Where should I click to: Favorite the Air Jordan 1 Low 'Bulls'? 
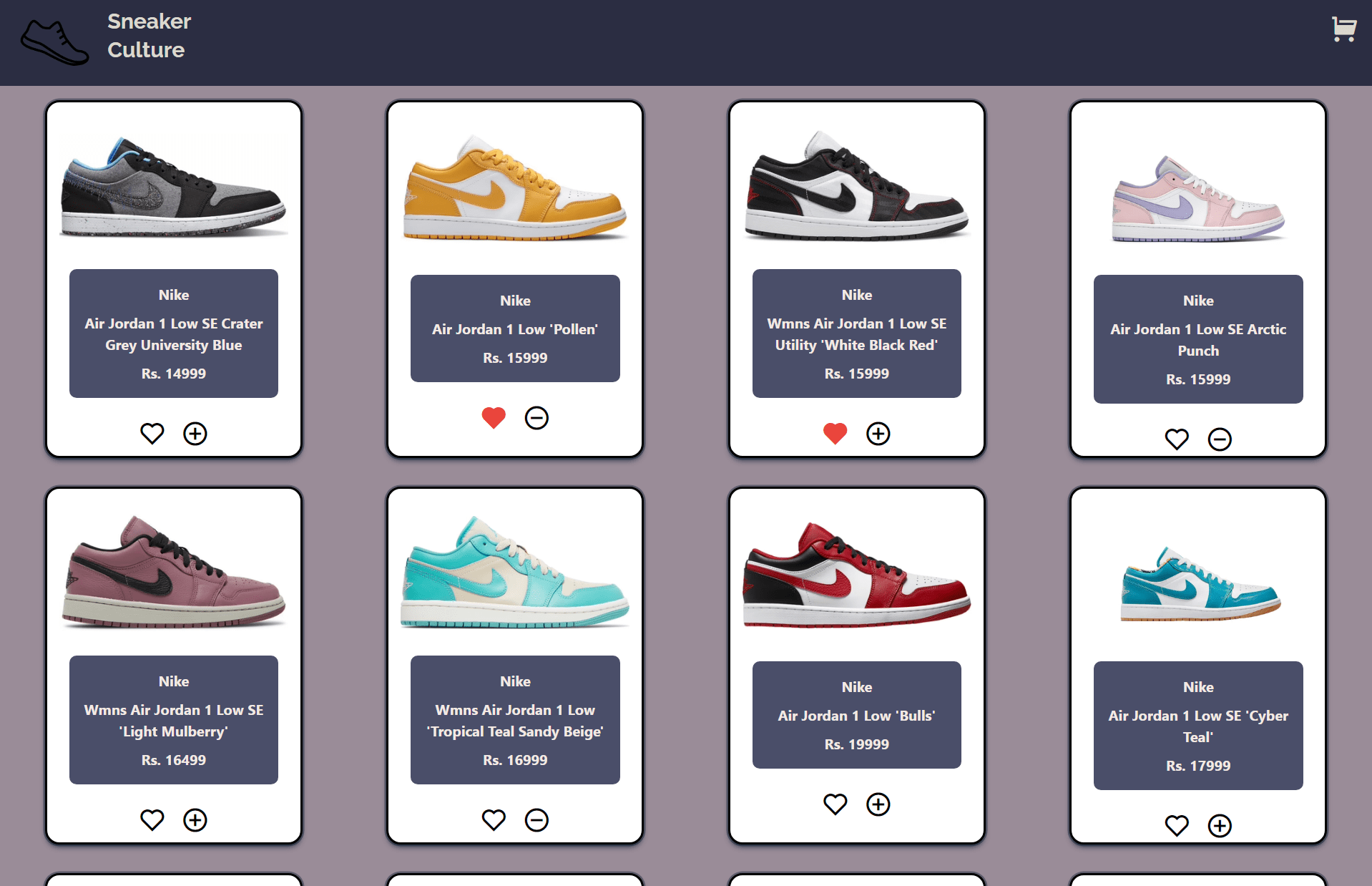(x=835, y=804)
